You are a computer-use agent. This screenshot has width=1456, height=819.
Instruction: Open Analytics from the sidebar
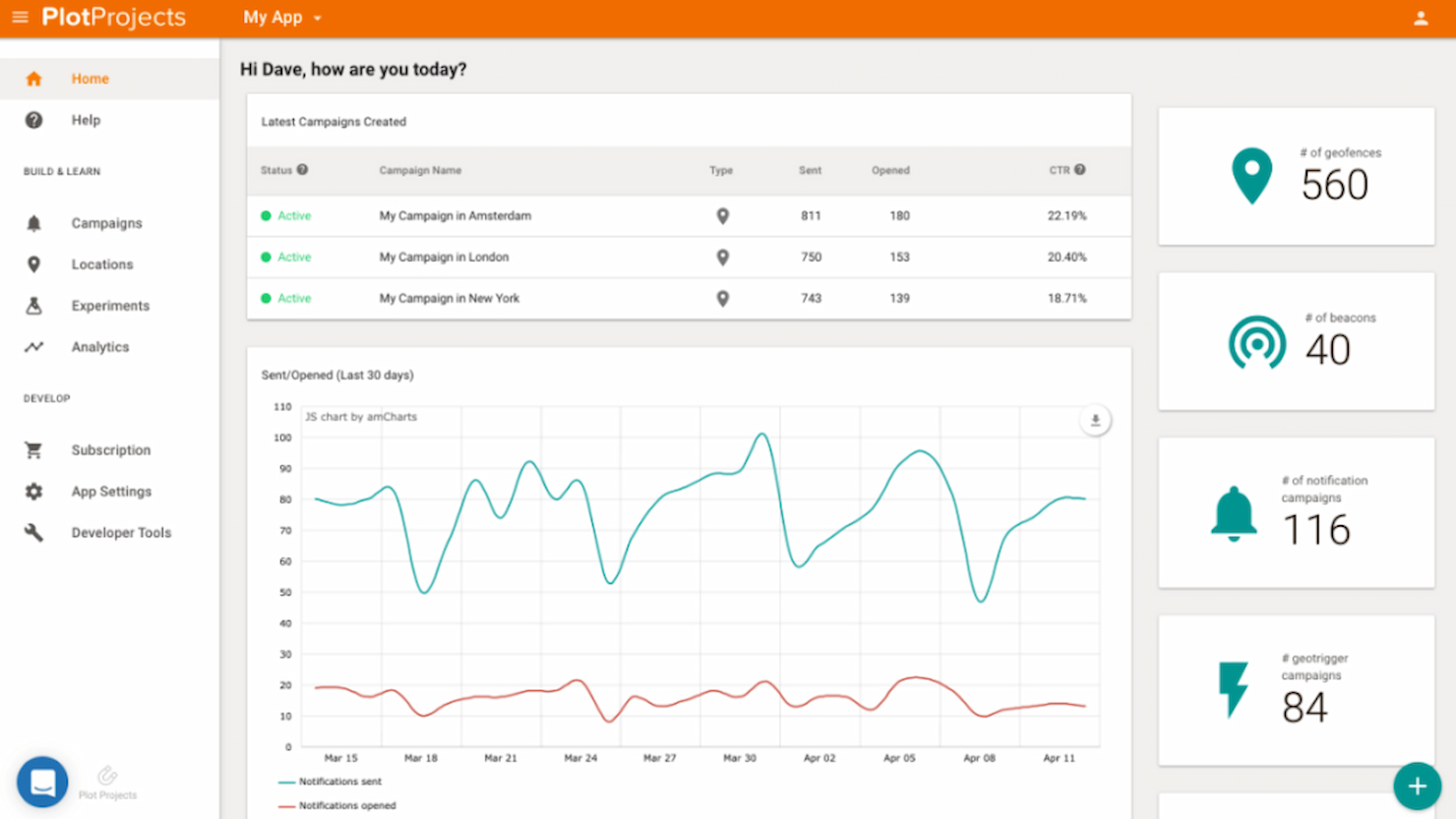[99, 347]
